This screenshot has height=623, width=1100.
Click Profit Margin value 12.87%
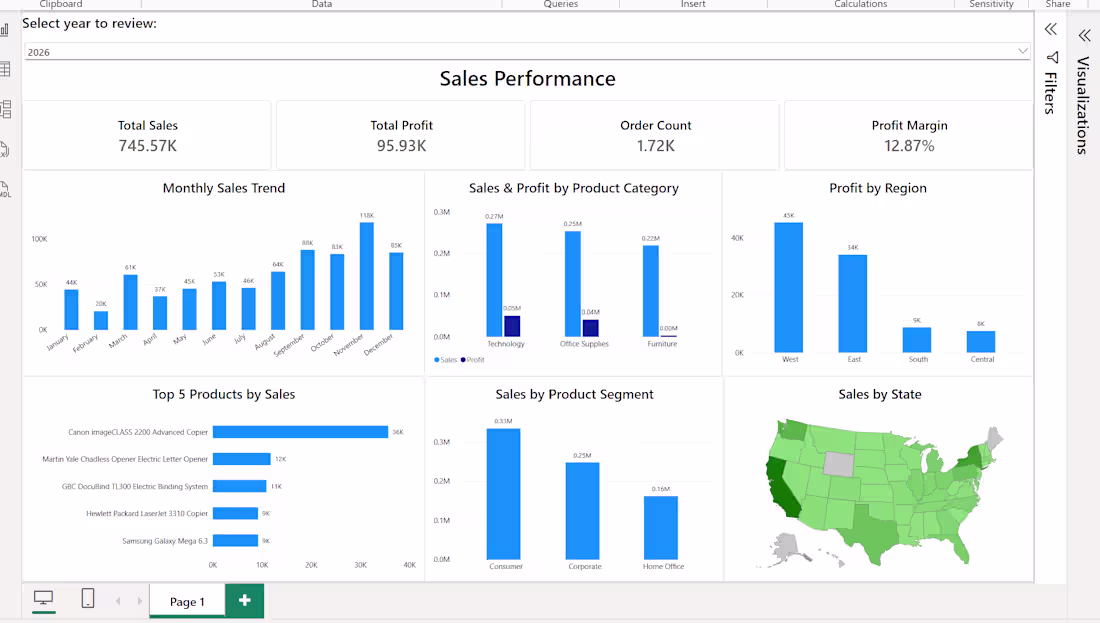(909, 146)
